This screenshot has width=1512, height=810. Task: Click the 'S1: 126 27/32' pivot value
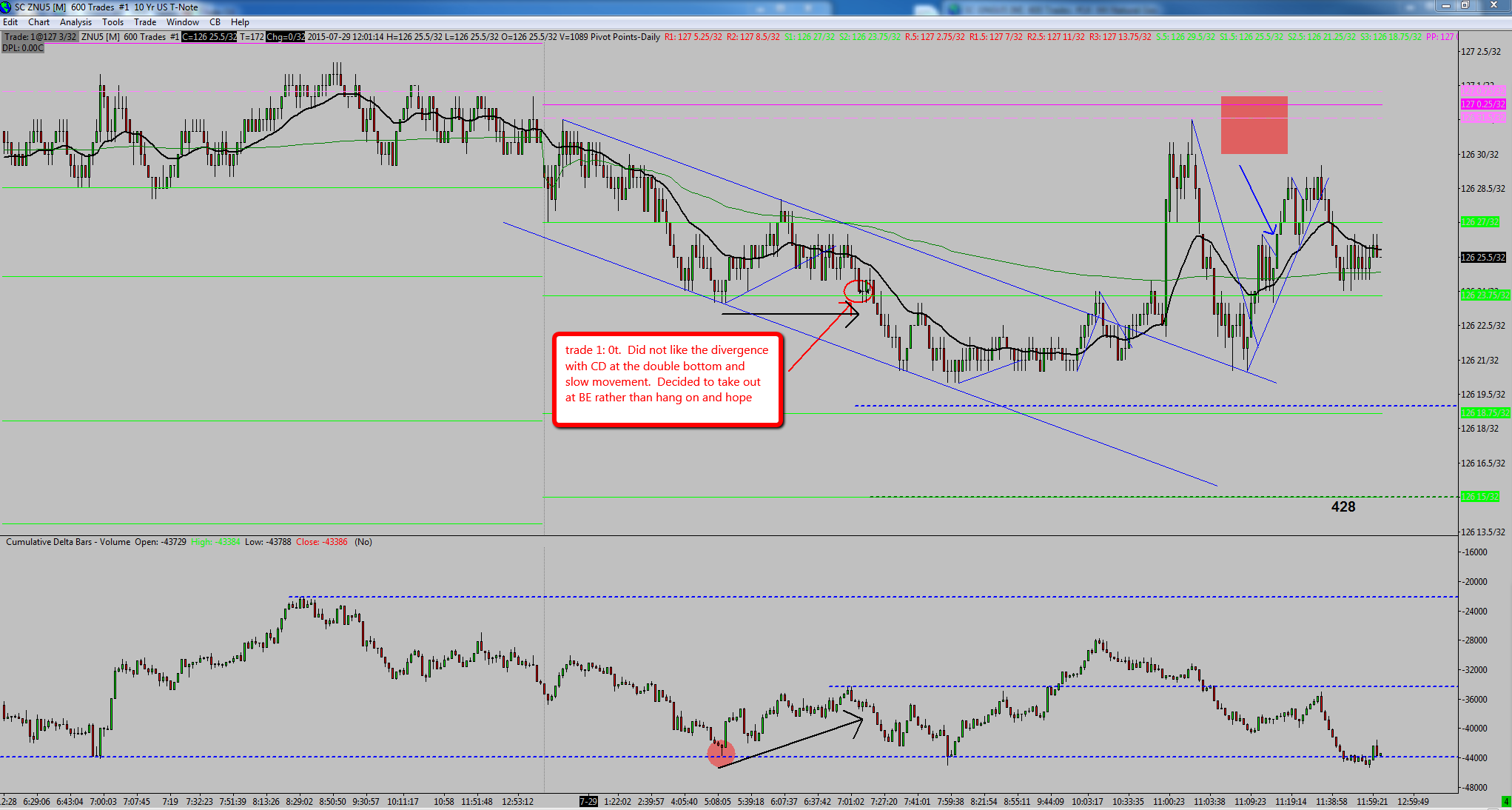click(810, 37)
